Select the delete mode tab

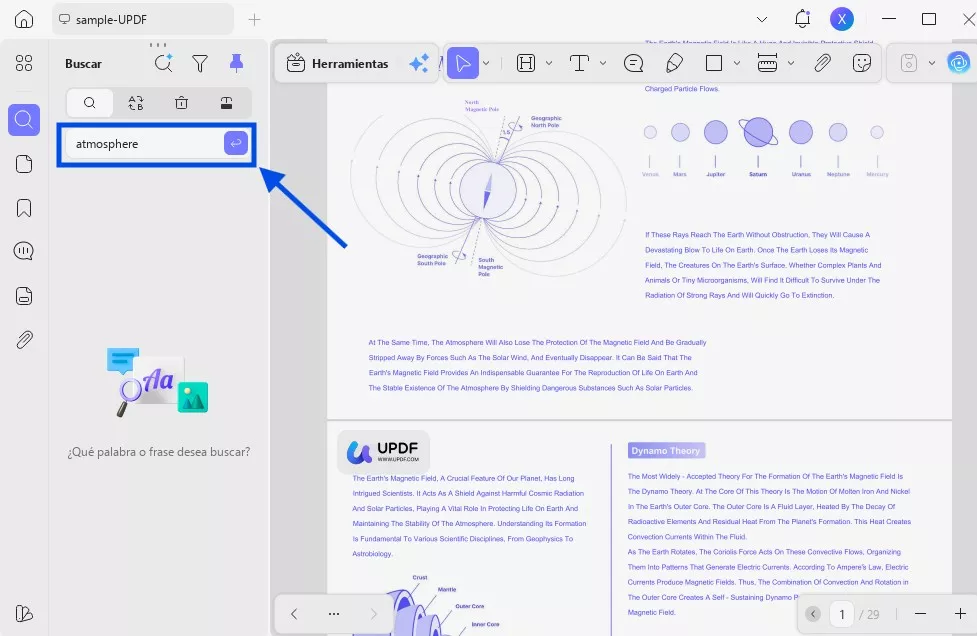181,103
